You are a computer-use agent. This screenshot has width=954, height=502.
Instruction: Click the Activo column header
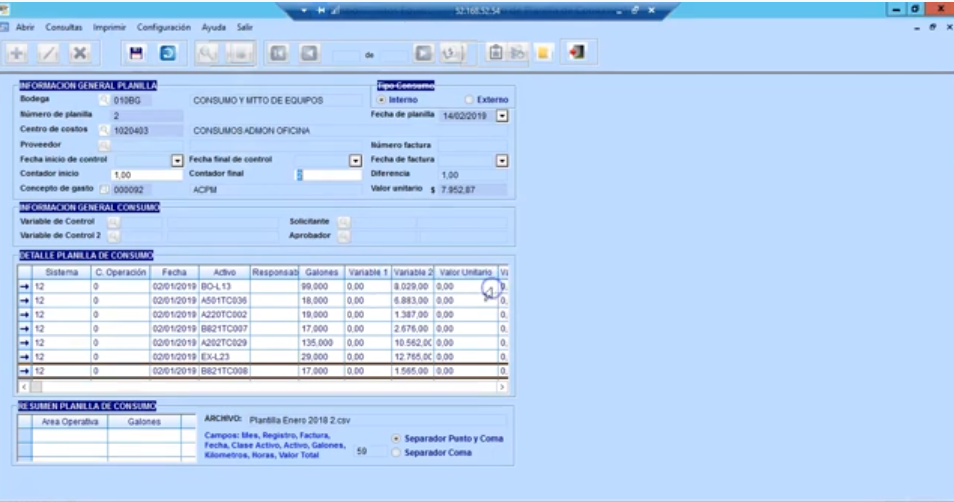point(225,272)
